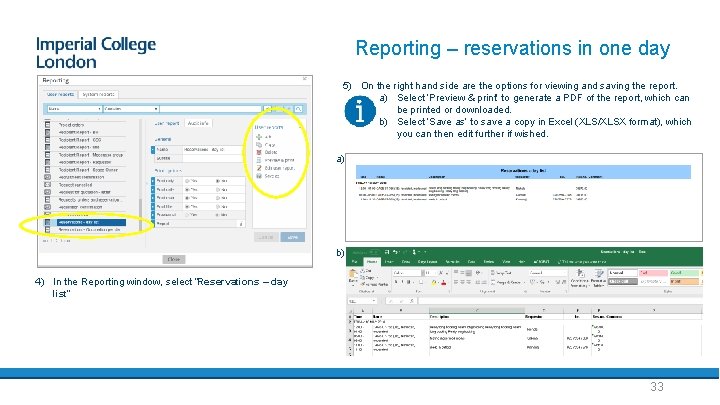Image resolution: width=720 pixels, height=405 pixels.
Task: Open the Excel Formulas tab
Action: coord(452,261)
